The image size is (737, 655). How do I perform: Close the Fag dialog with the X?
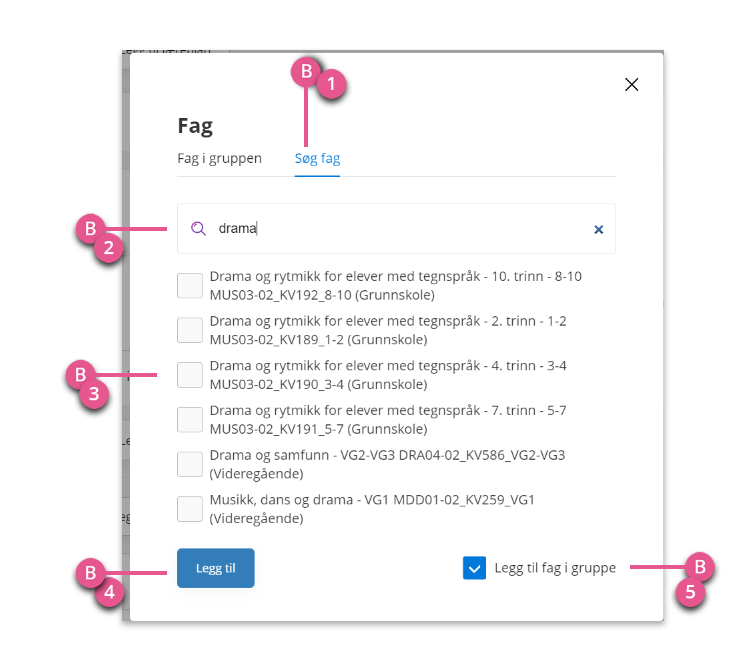[631, 85]
